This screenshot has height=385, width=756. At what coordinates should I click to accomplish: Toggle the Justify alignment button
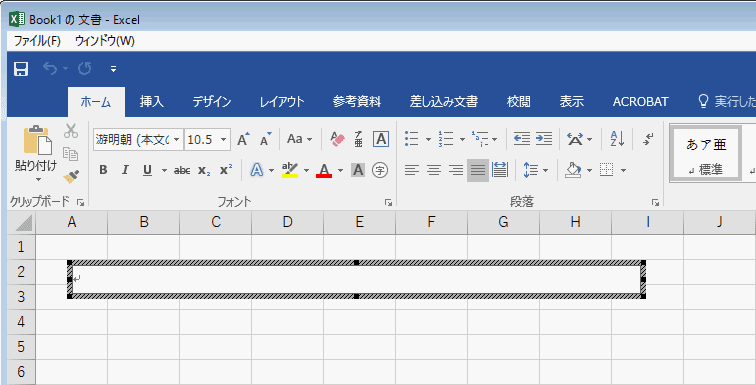click(478, 170)
